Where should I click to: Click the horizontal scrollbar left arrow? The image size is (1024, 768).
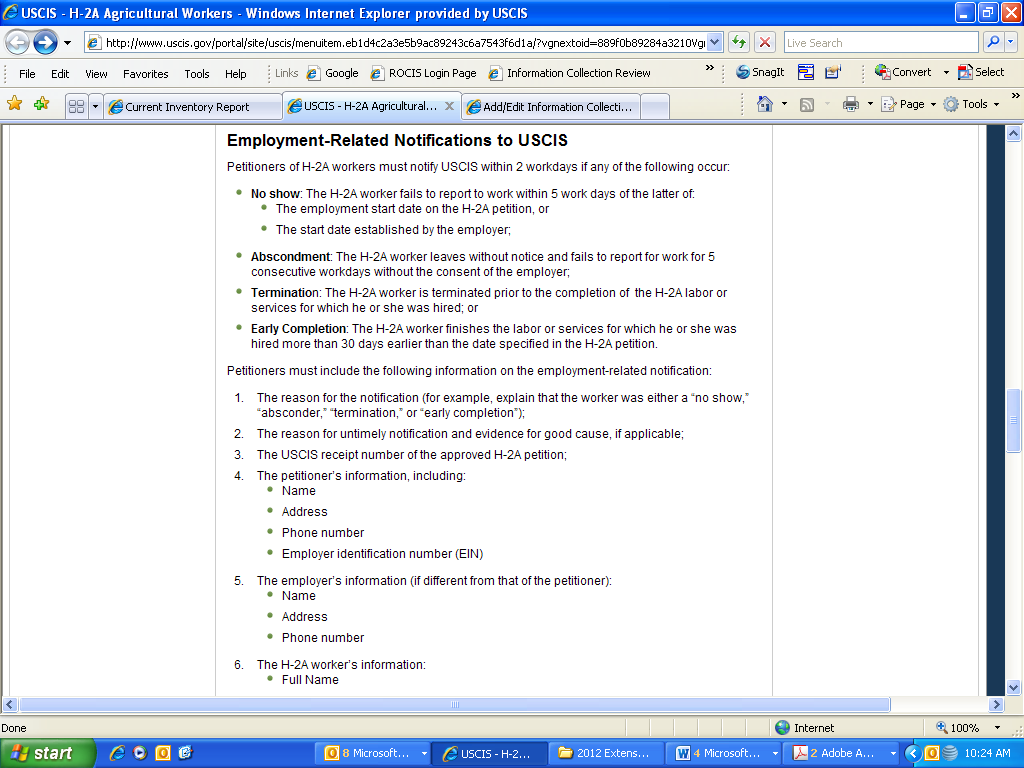pos(9,705)
